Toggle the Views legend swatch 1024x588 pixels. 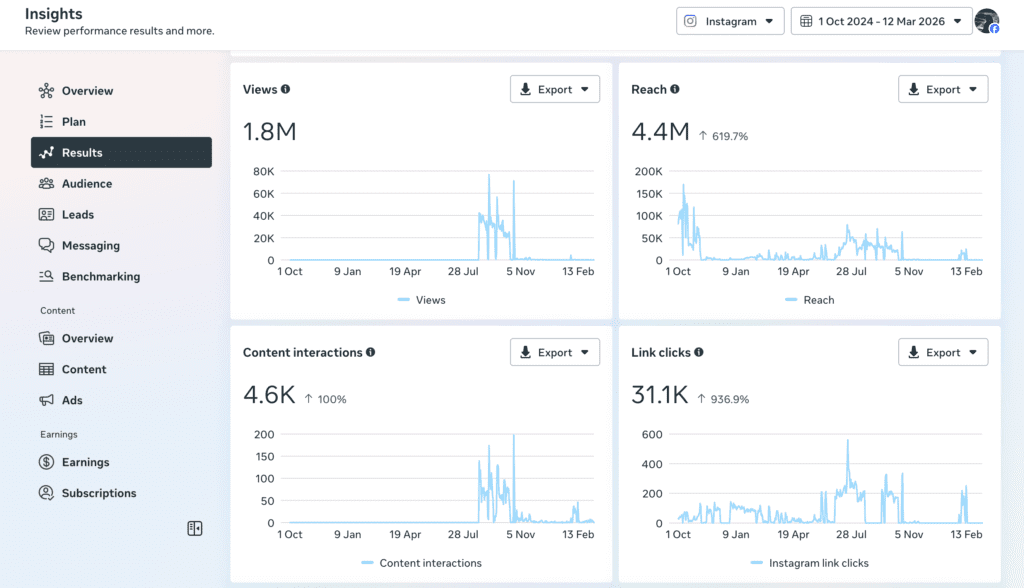tap(404, 300)
